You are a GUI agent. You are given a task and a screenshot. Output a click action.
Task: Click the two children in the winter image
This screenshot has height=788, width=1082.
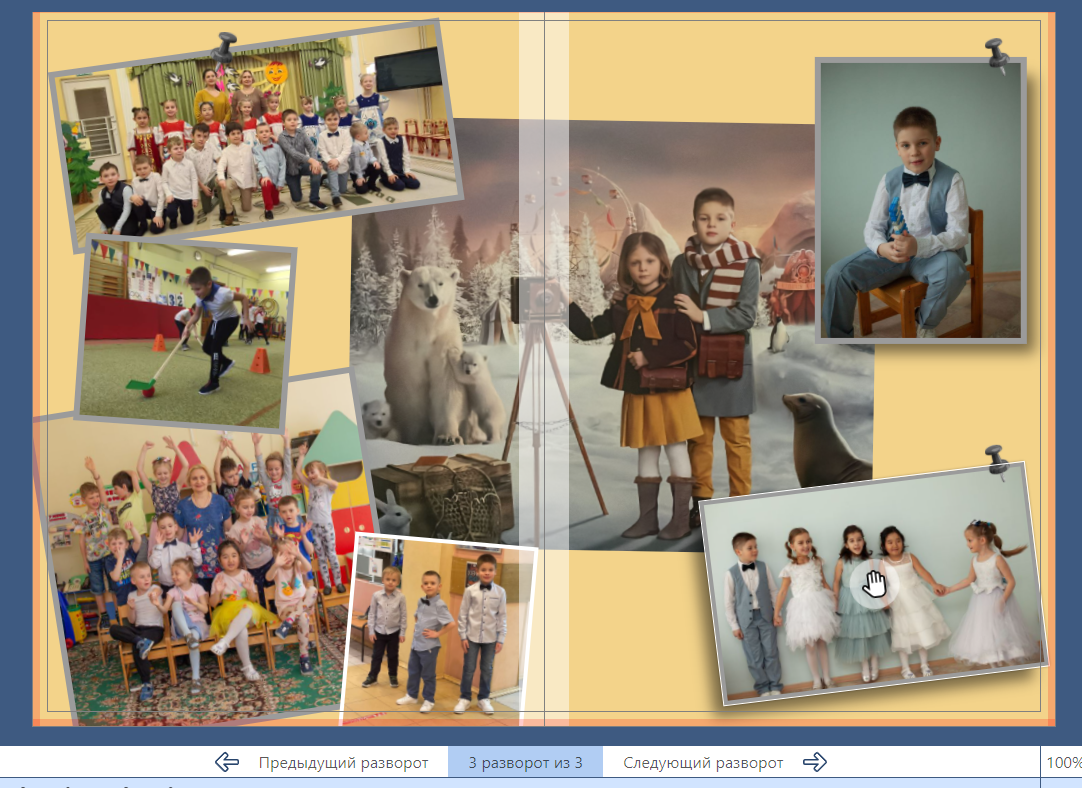pos(680,350)
